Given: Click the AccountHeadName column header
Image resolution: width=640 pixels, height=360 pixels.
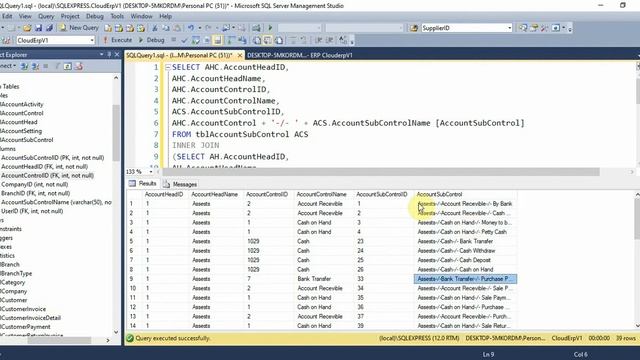Looking at the screenshot, I should (x=215, y=194).
